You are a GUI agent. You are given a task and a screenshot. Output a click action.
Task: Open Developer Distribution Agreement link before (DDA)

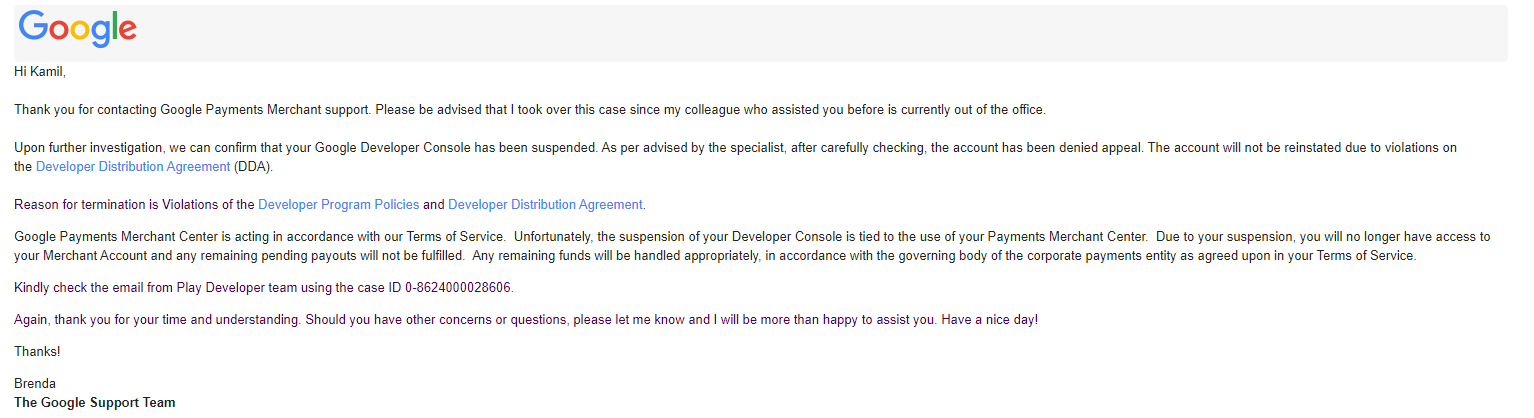(133, 166)
